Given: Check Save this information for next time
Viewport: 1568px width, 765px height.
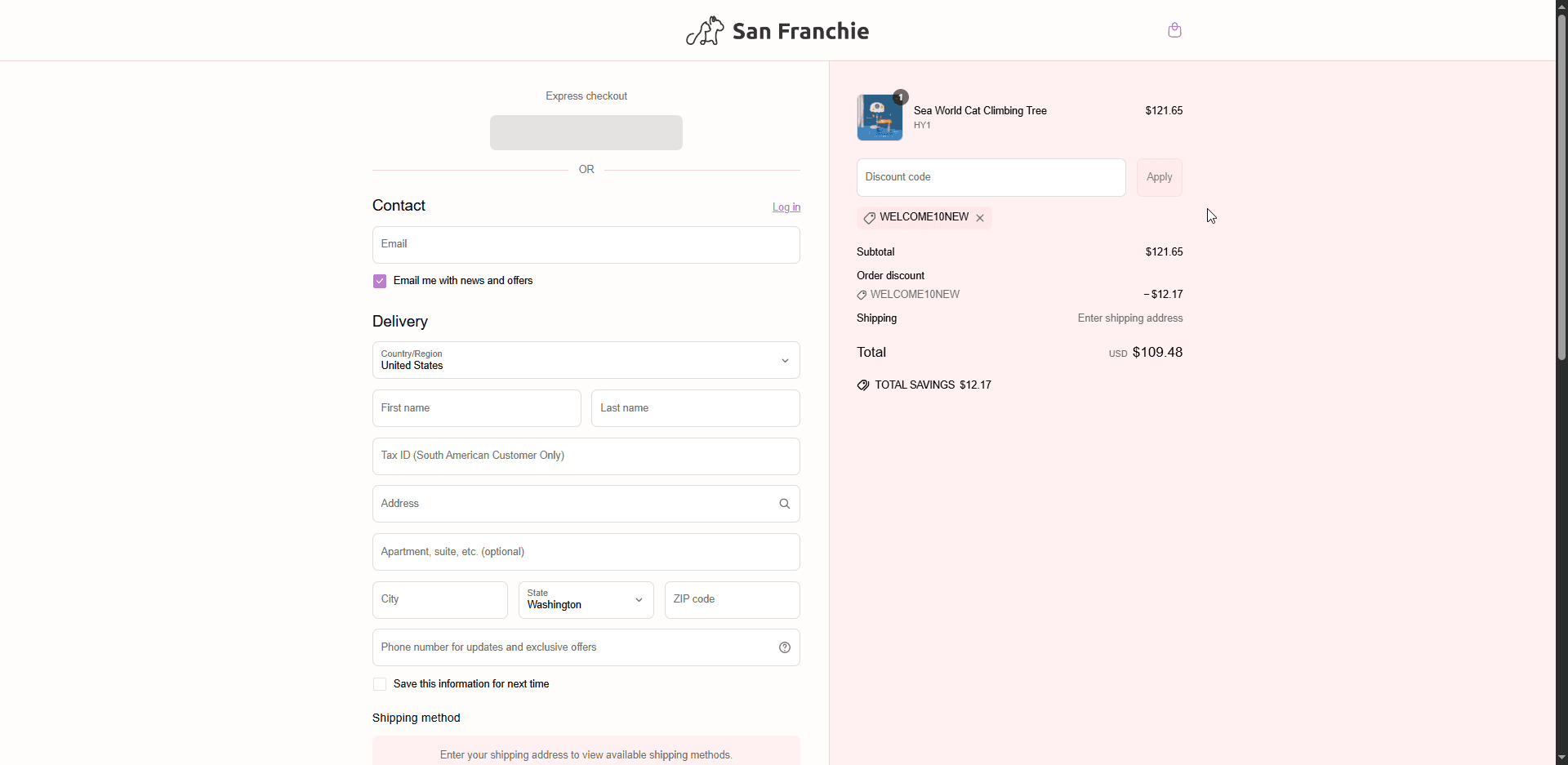Looking at the screenshot, I should click(380, 684).
